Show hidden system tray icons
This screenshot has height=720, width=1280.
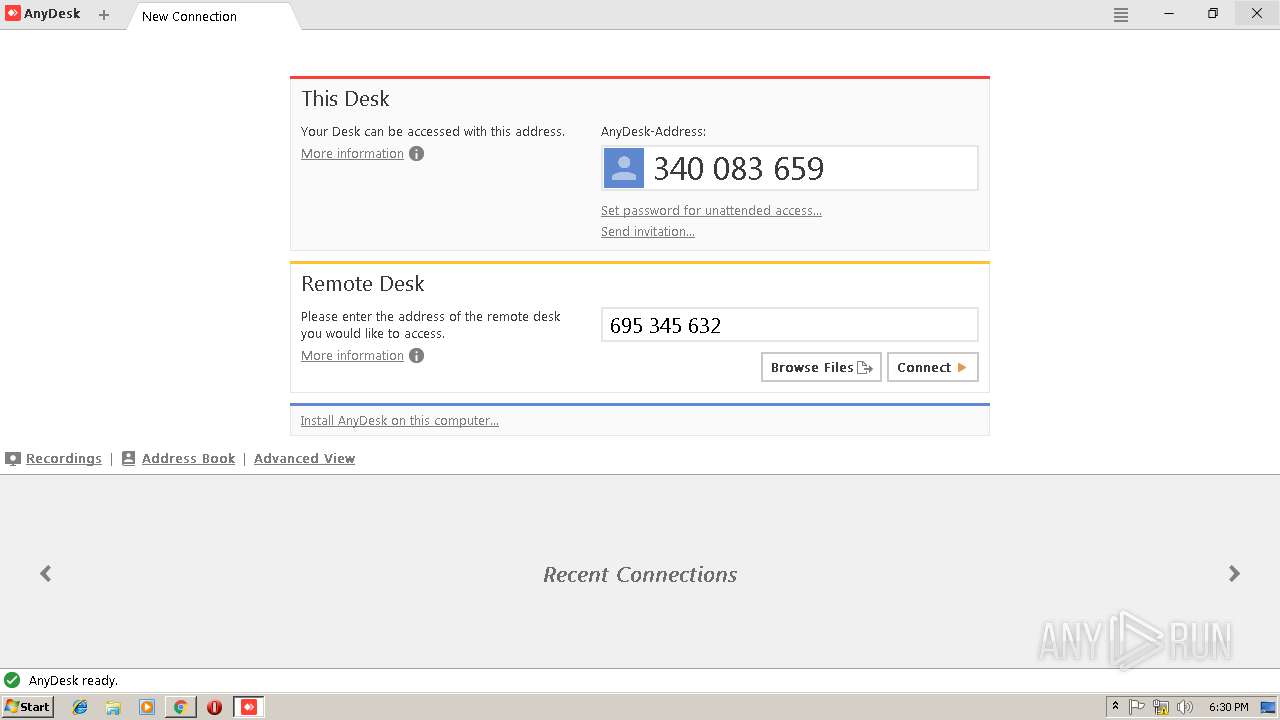coord(1115,707)
